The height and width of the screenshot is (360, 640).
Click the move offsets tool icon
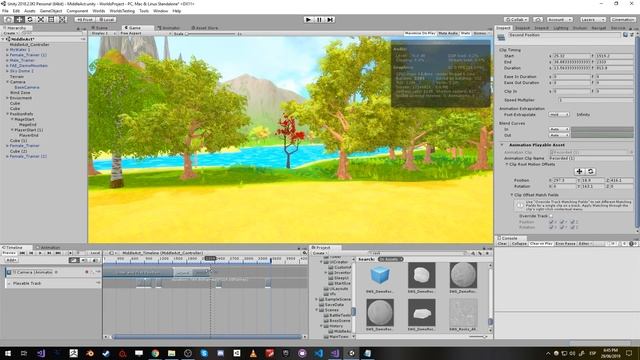579,171
